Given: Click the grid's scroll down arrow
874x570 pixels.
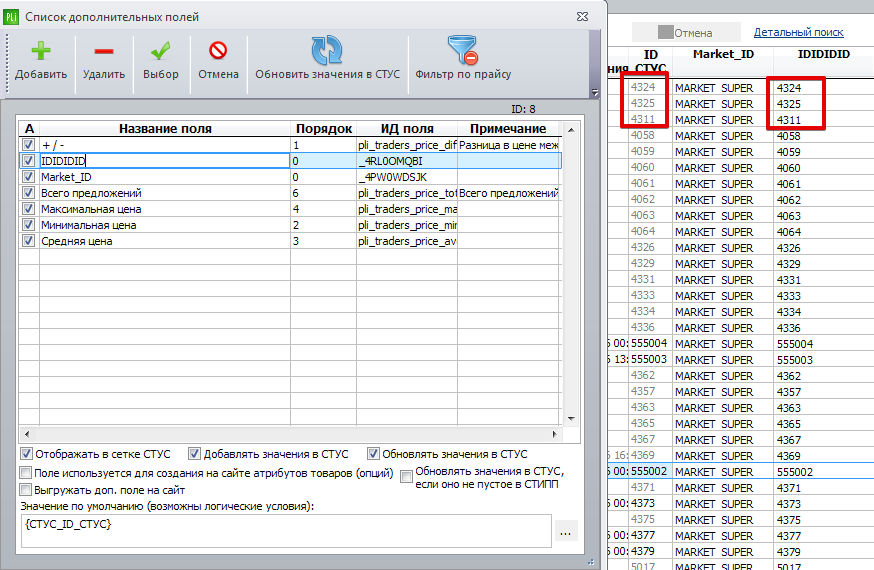Looking at the screenshot, I should [x=571, y=418].
